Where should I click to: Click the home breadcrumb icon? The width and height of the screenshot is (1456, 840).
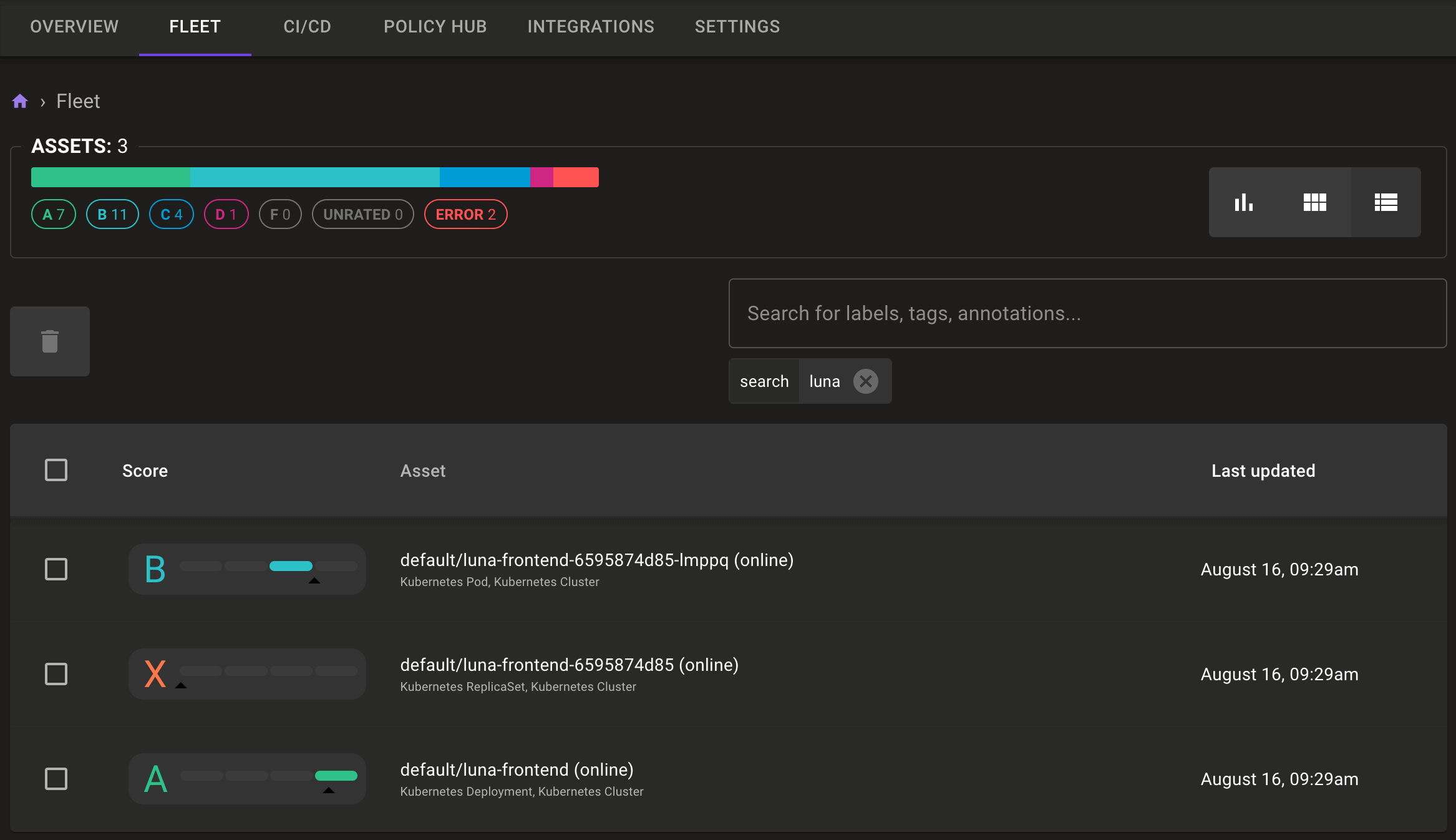click(20, 101)
